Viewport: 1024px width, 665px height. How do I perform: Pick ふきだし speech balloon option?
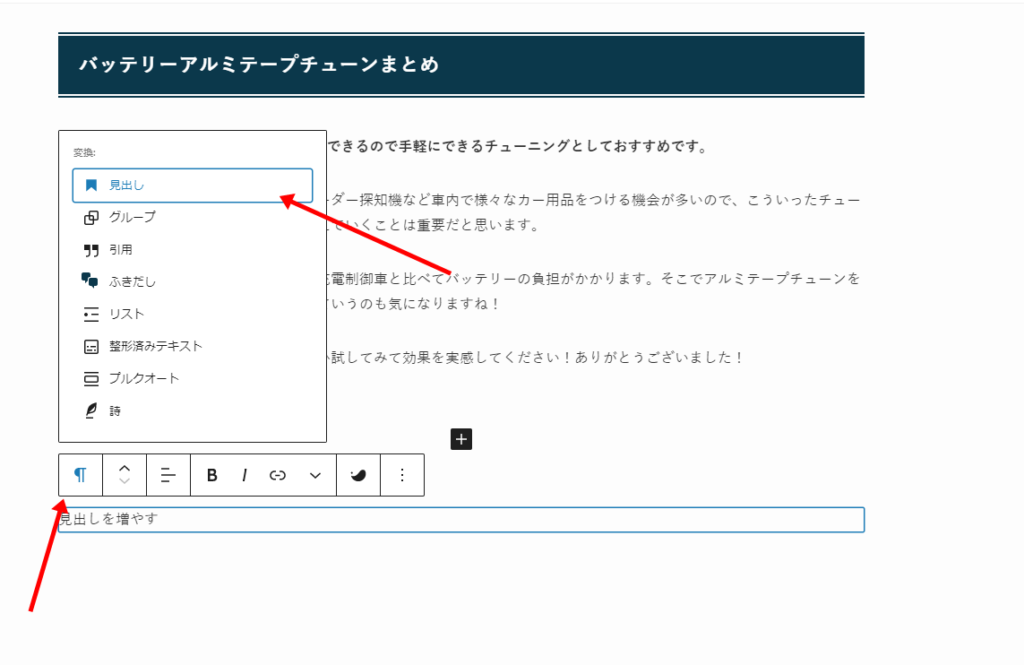(132, 282)
